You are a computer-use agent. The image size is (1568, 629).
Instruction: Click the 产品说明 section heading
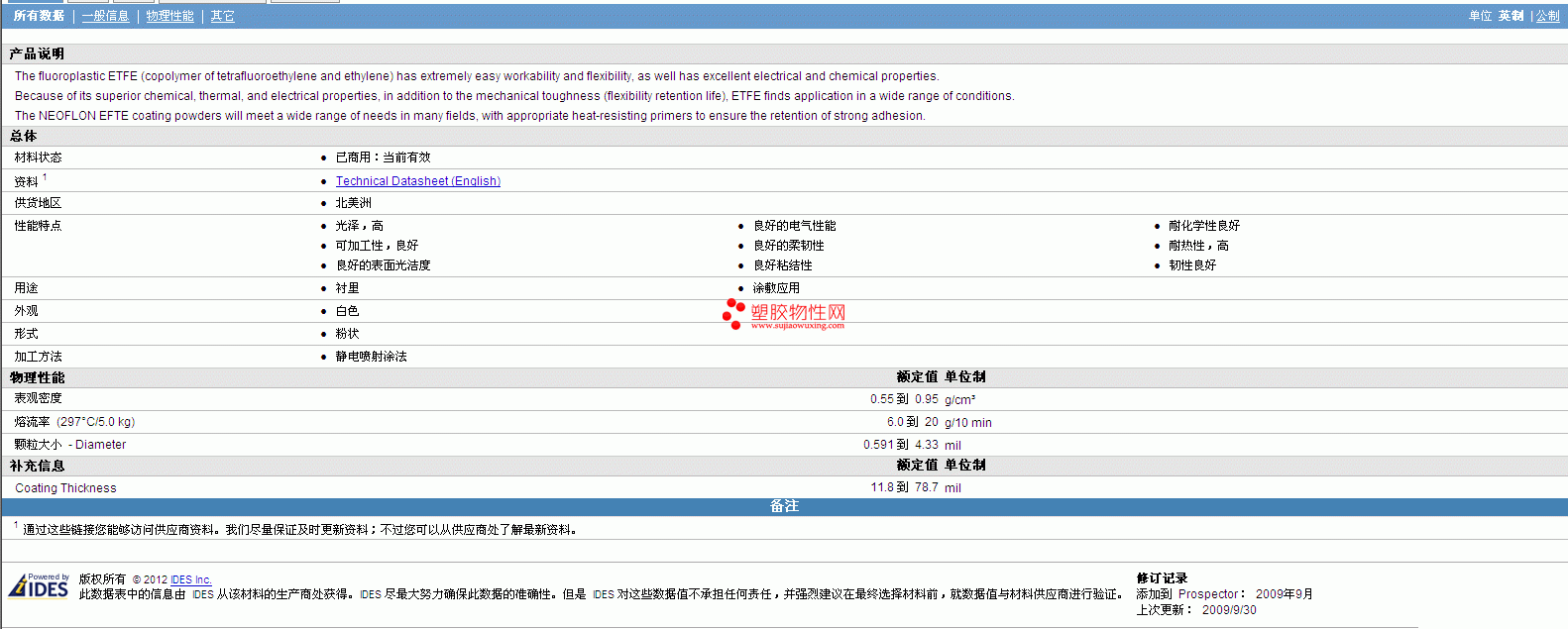[x=37, y=53]
